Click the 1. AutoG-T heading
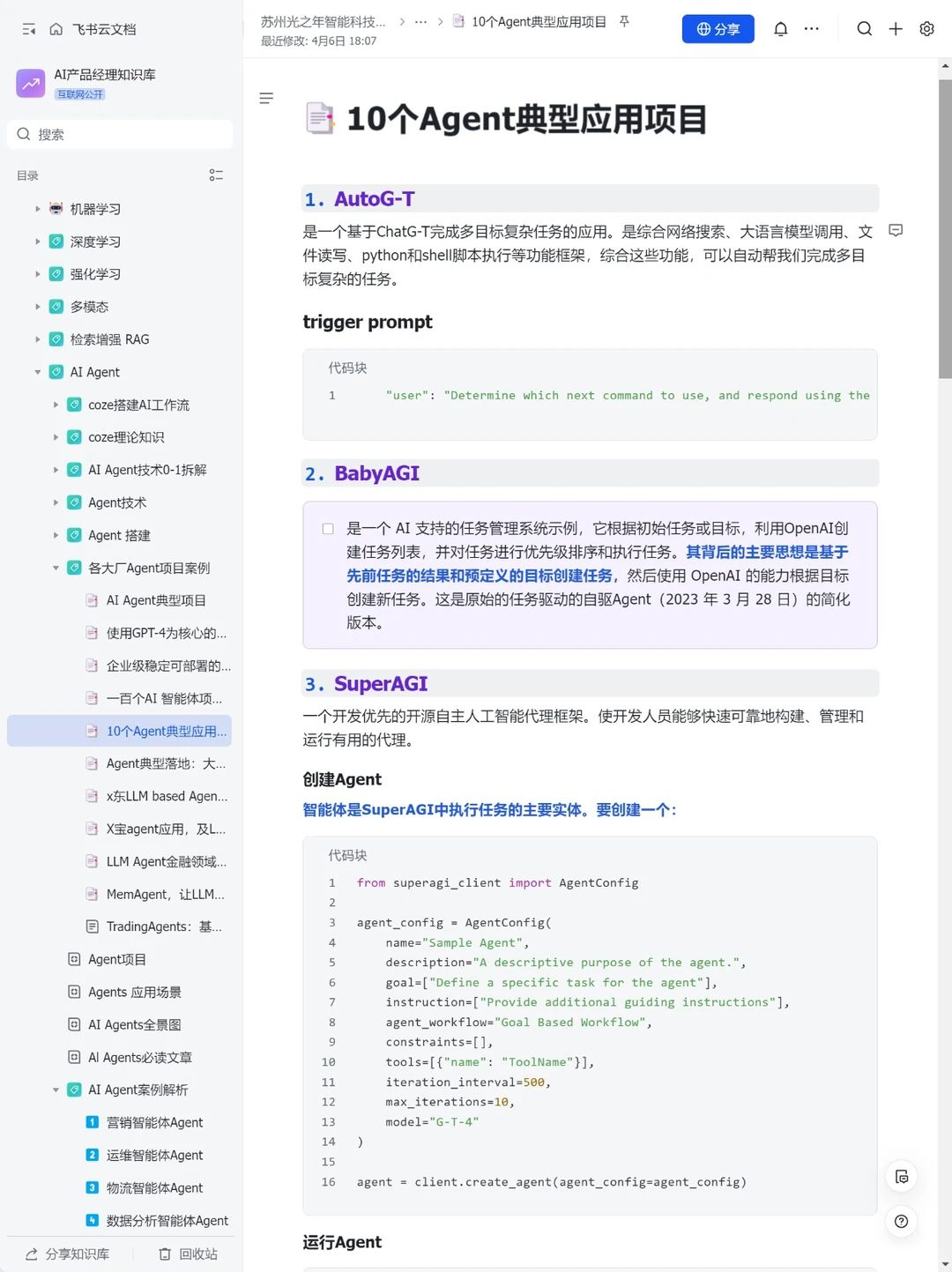Viewport: 952px width, 1272px height. point(359,199)
